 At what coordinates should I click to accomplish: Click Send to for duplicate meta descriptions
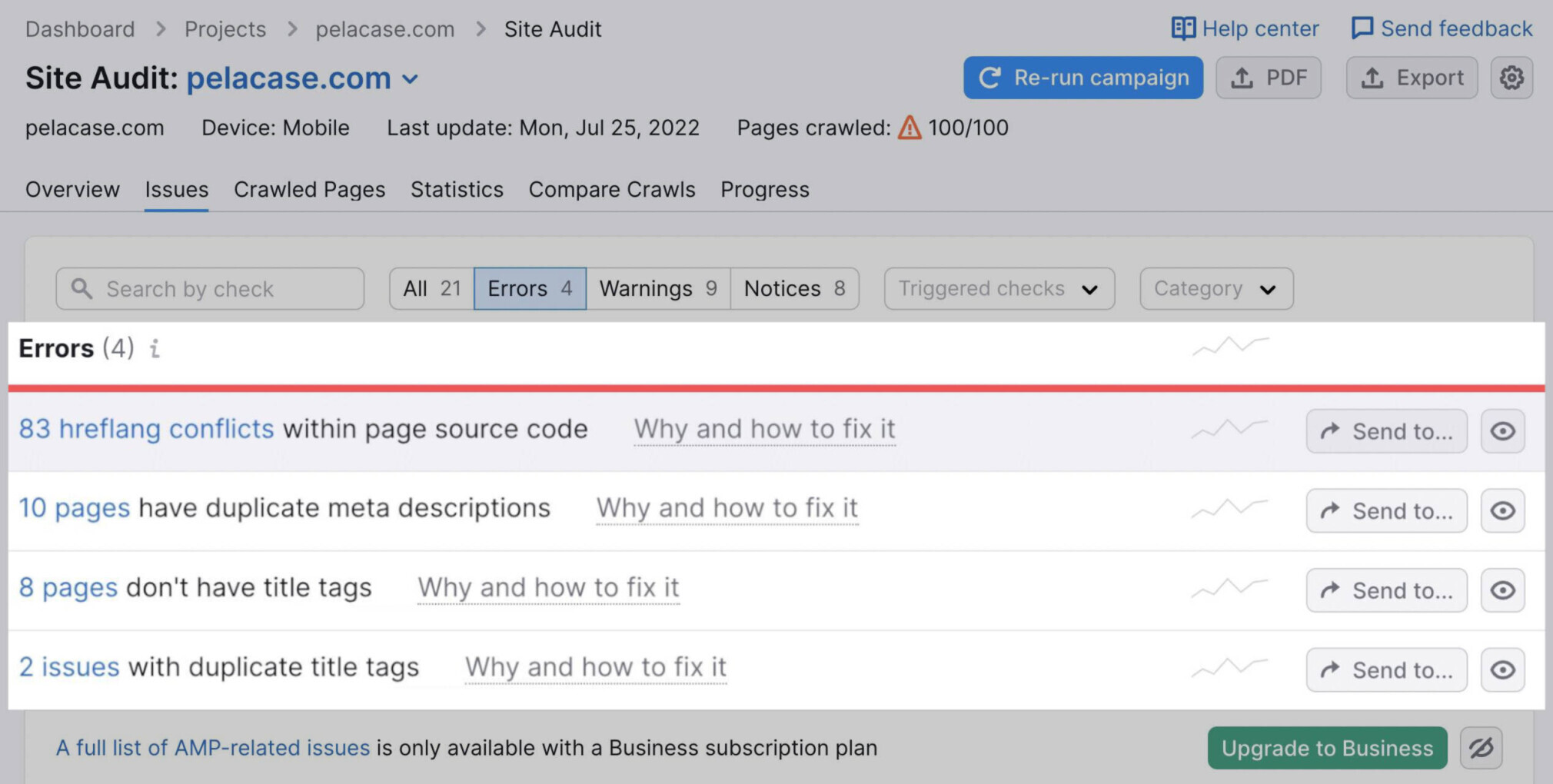click(1386, 511)
